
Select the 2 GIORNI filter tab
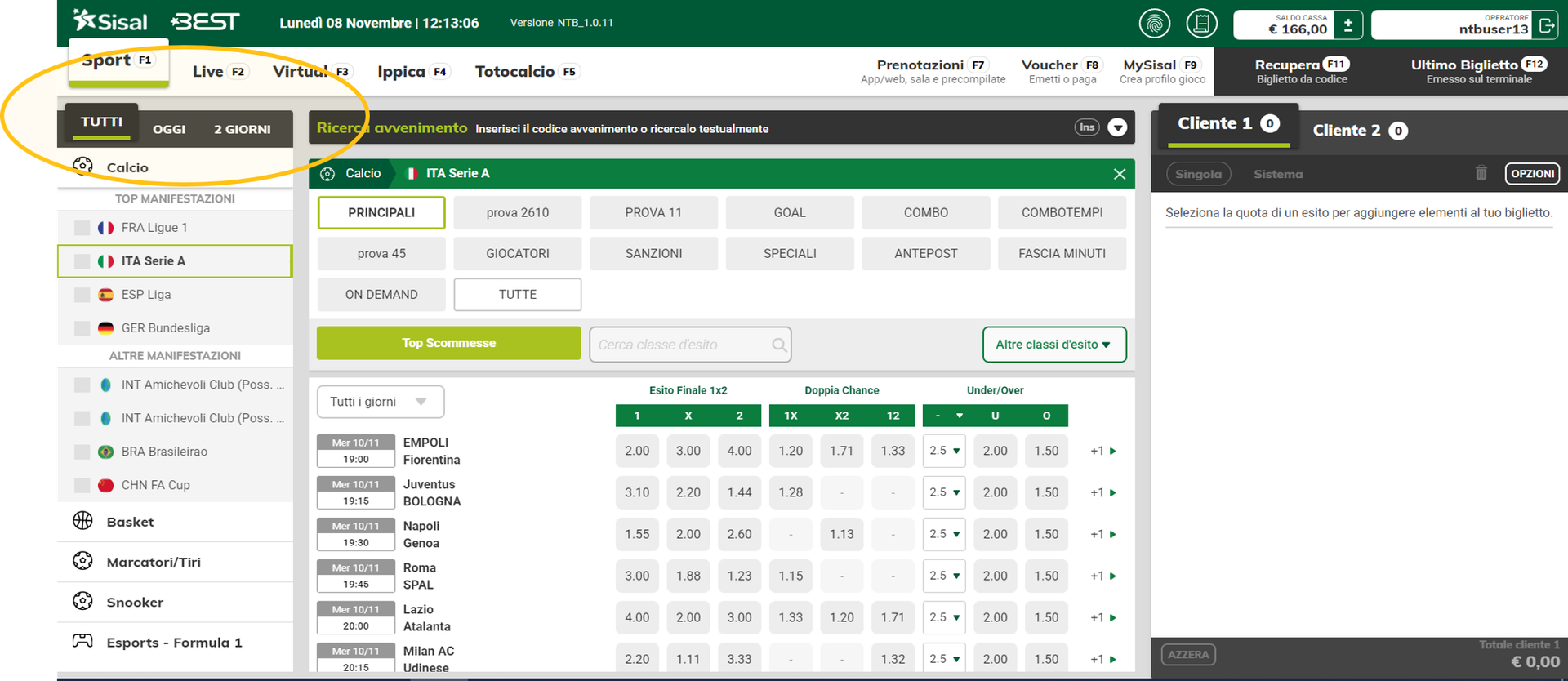coord(243,129)
